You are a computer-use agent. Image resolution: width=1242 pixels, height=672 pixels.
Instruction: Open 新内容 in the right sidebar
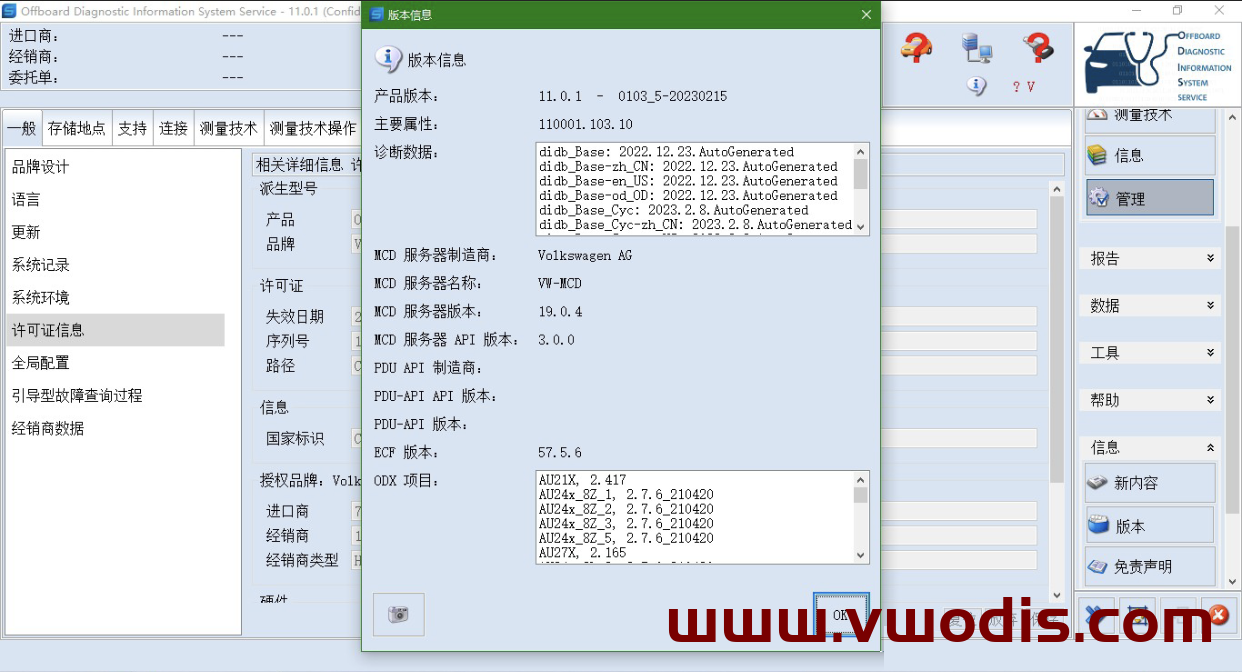(1150, 483)
